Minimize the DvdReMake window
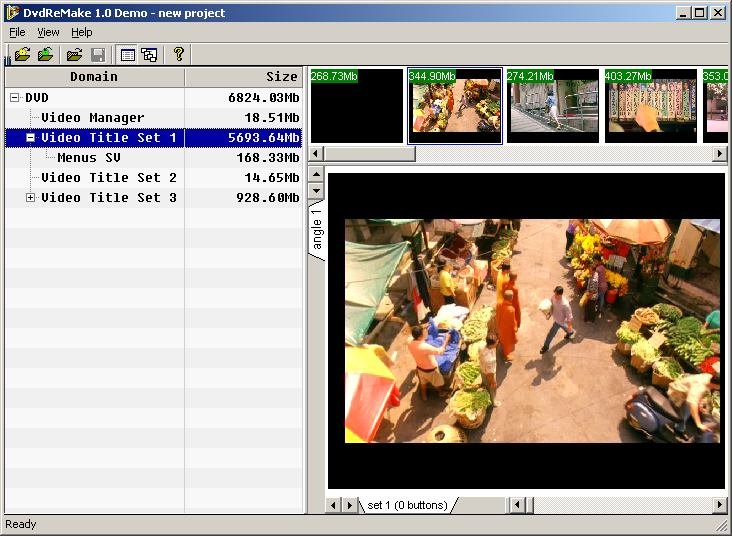This screenshot has width=732, height=536. pos(683,13)
